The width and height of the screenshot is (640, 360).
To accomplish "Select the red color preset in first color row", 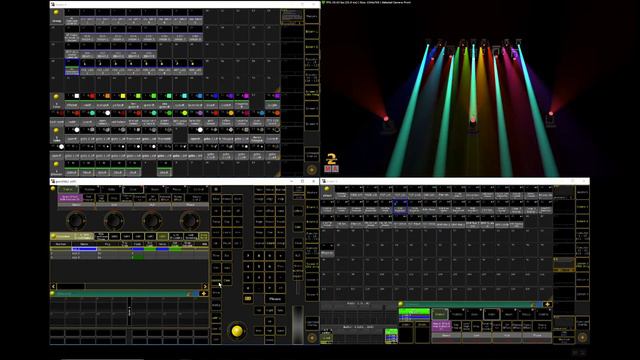I will (88, 100).
